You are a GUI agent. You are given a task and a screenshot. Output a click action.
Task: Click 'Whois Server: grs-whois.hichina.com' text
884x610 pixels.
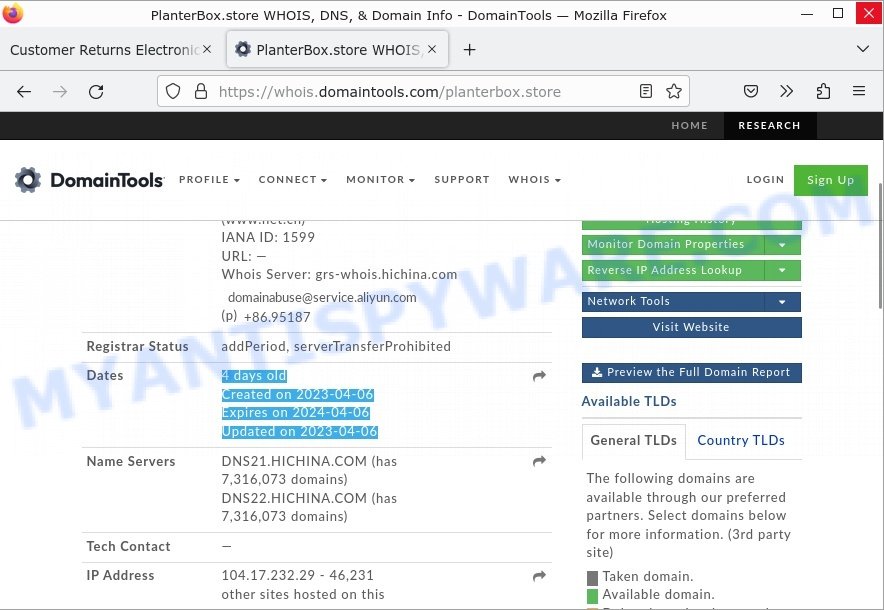click(x=339, y=275)
